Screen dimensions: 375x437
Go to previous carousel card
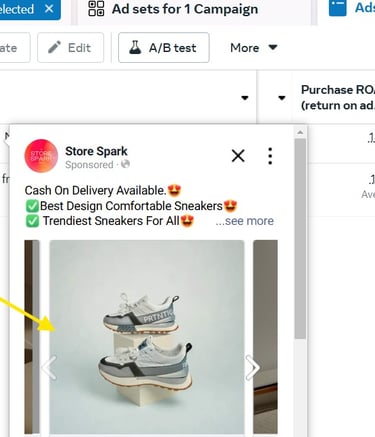point(49,367)
